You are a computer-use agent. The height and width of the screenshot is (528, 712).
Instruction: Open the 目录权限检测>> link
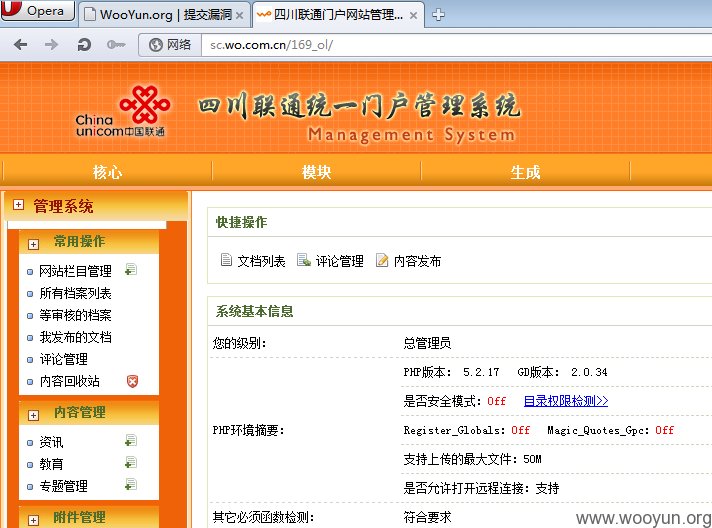(566, 401)
